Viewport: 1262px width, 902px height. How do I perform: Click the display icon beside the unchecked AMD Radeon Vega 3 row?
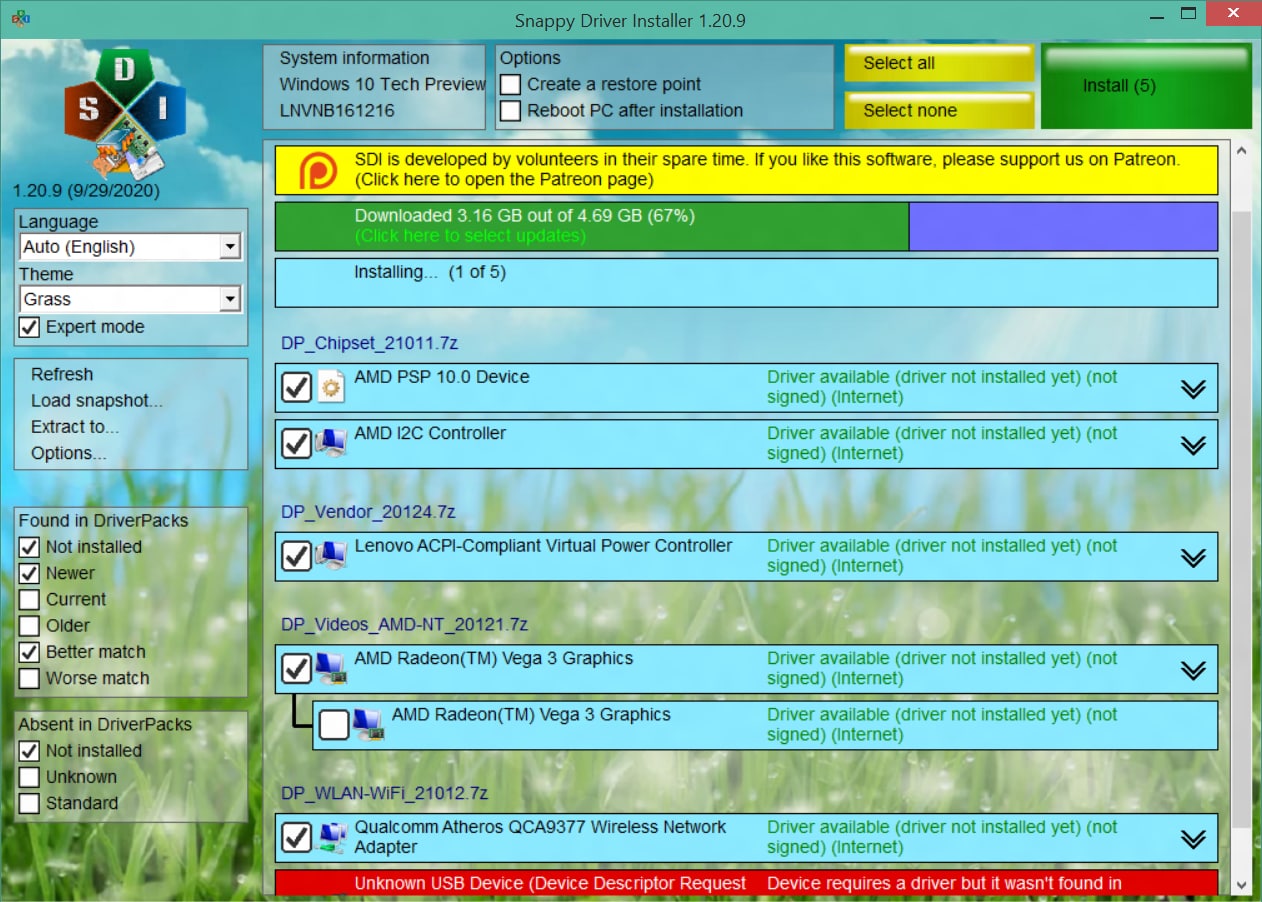tap(368, 725)
